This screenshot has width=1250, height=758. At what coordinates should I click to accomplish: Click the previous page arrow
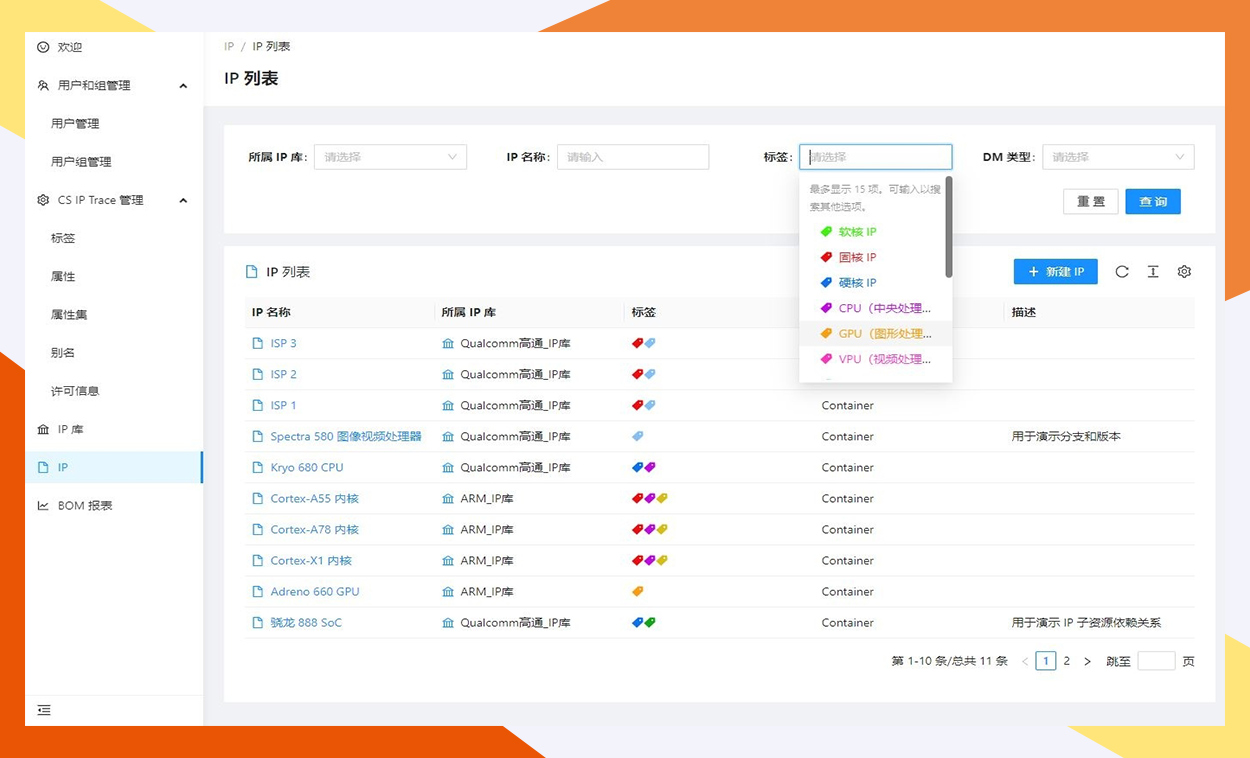(1025, 661)
